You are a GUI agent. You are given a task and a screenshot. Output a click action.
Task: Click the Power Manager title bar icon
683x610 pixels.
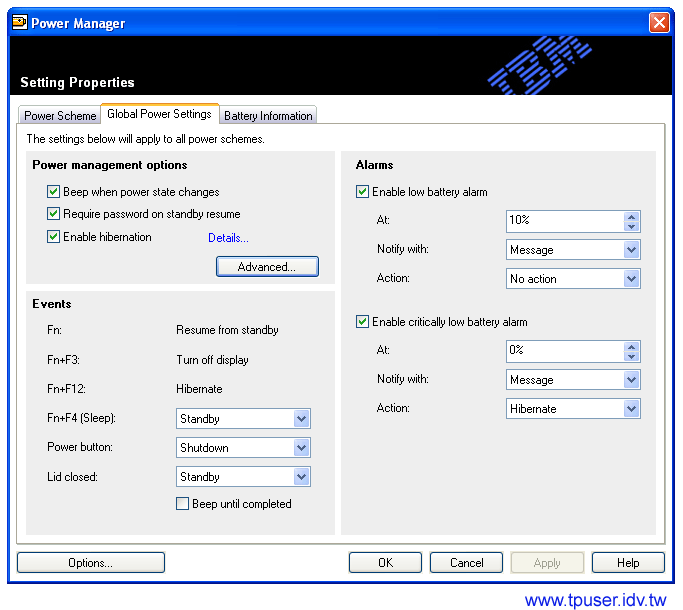tap(19, 23)
